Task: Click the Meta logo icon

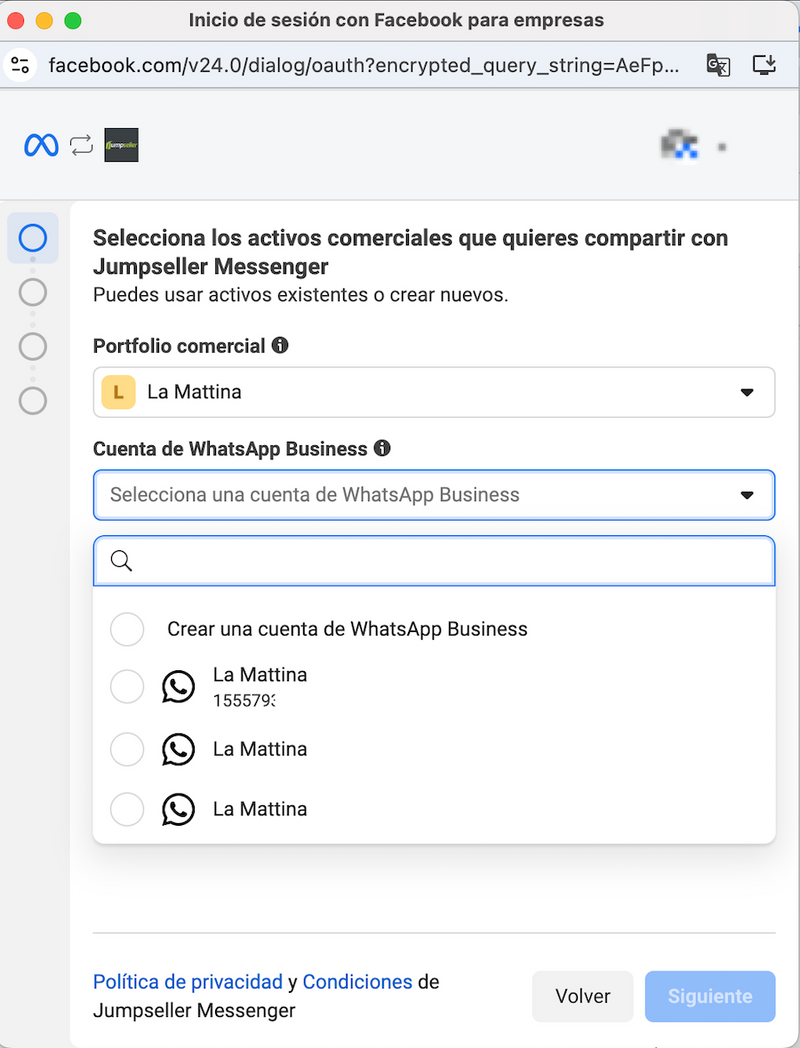Action: click(41, 146)
